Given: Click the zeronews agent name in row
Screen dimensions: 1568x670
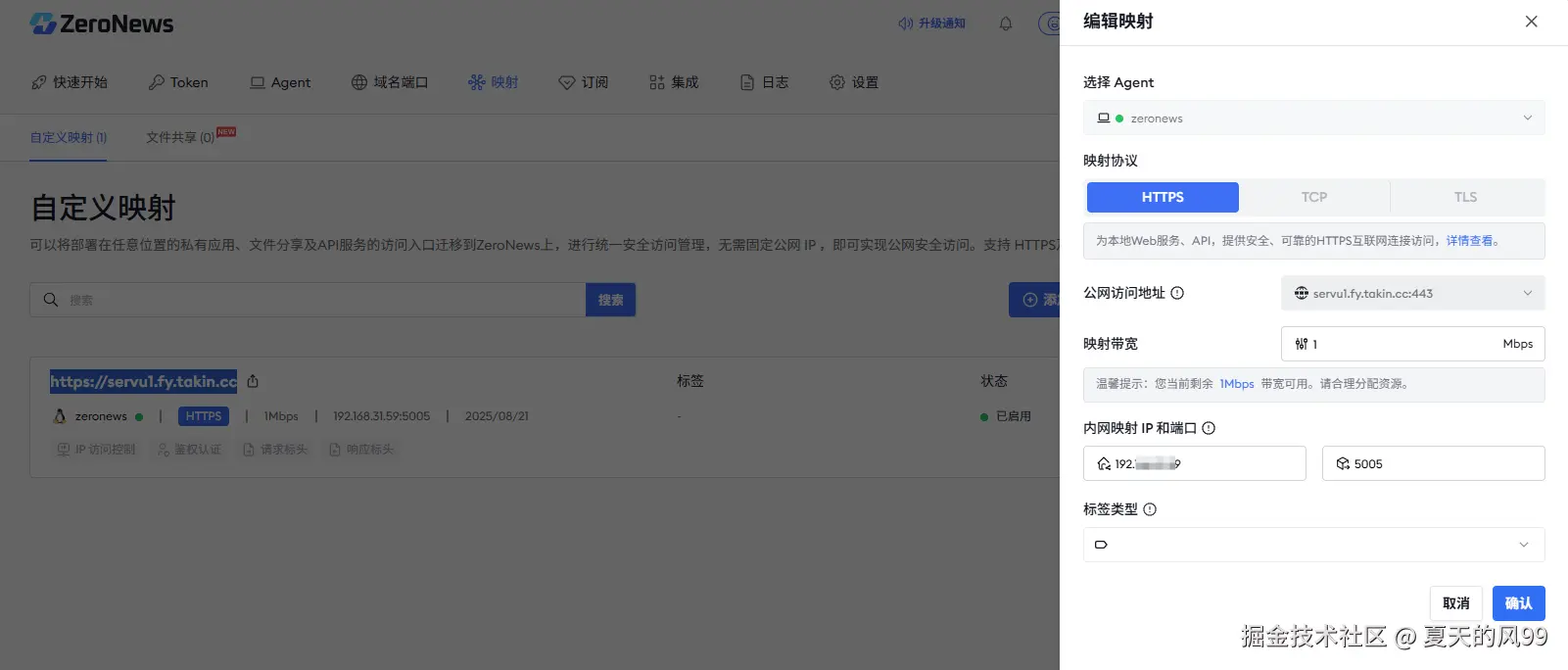Looking at the screenshot, I should (101, 416).
